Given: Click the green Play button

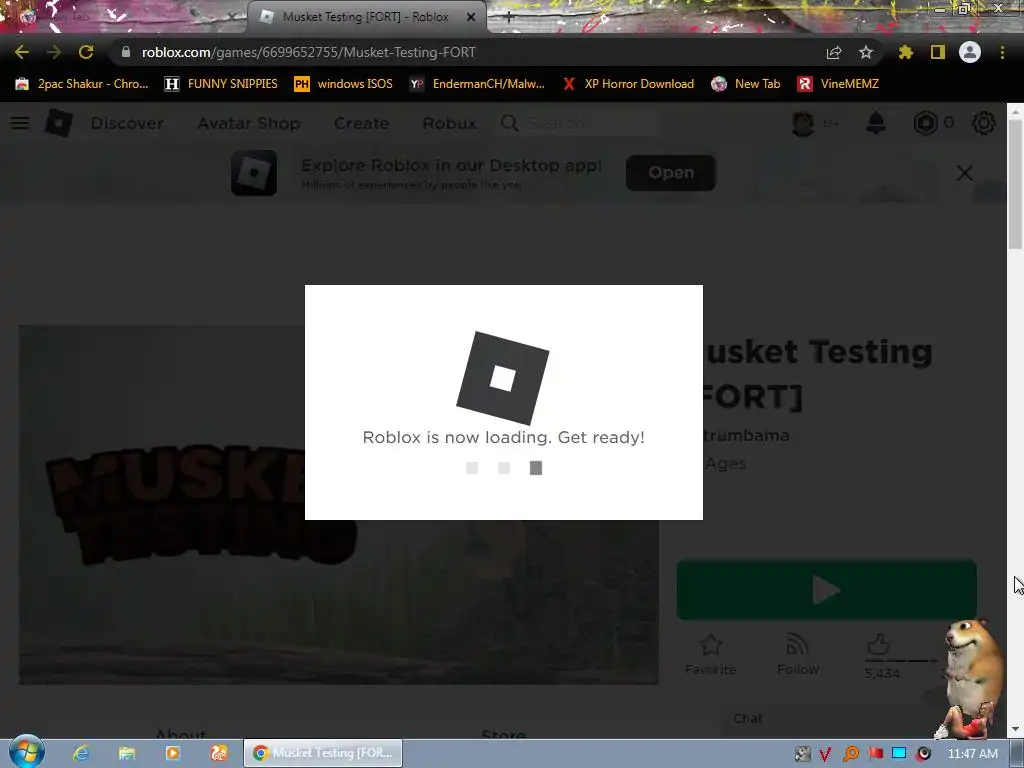Looking at the screenshot, I should [826, 590].
